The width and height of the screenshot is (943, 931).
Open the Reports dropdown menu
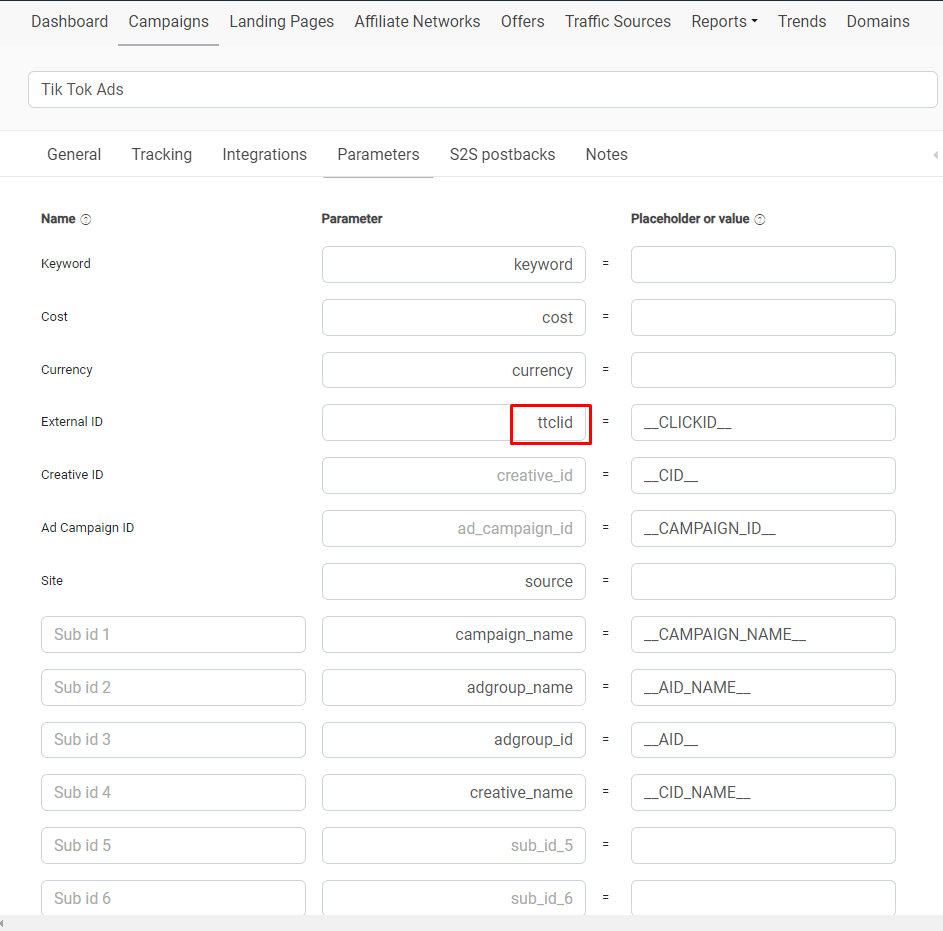724,22
